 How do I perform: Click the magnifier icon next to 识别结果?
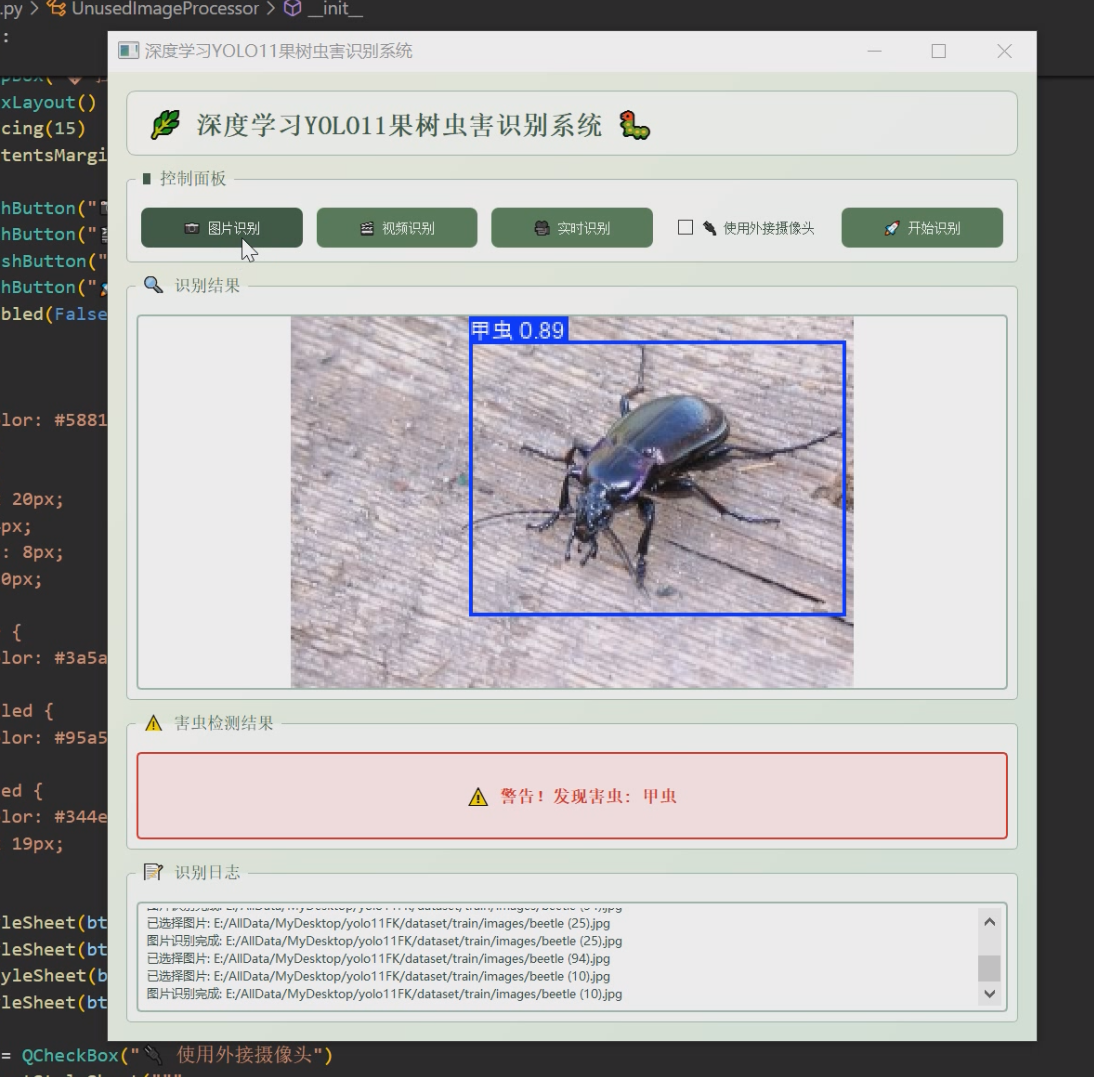tap(153, 285)
